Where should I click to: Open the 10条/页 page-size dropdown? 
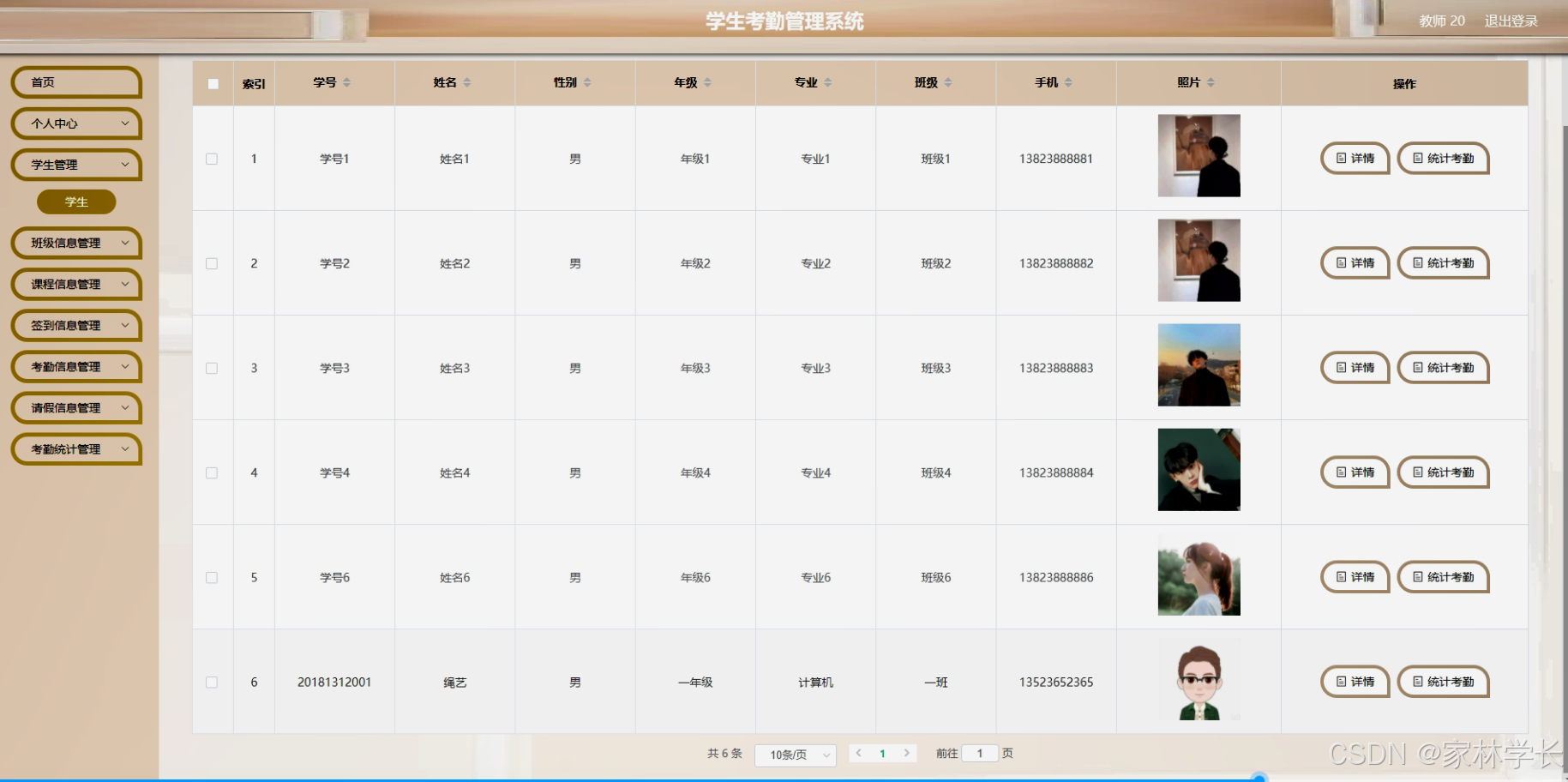(x=795, y=755)
